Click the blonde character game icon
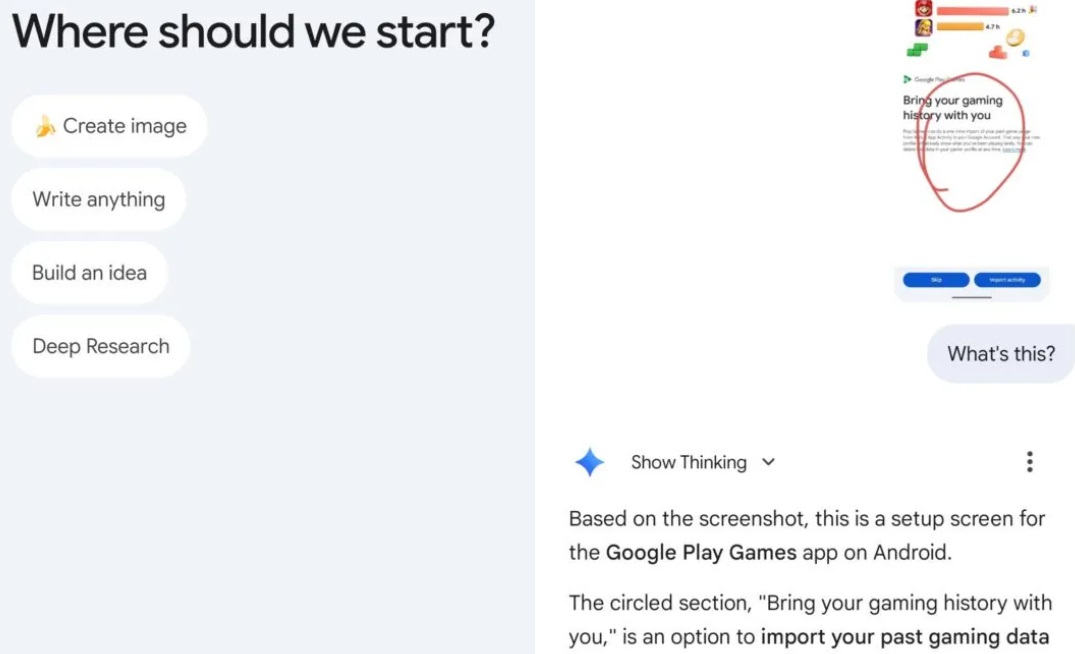 [924, 27]
